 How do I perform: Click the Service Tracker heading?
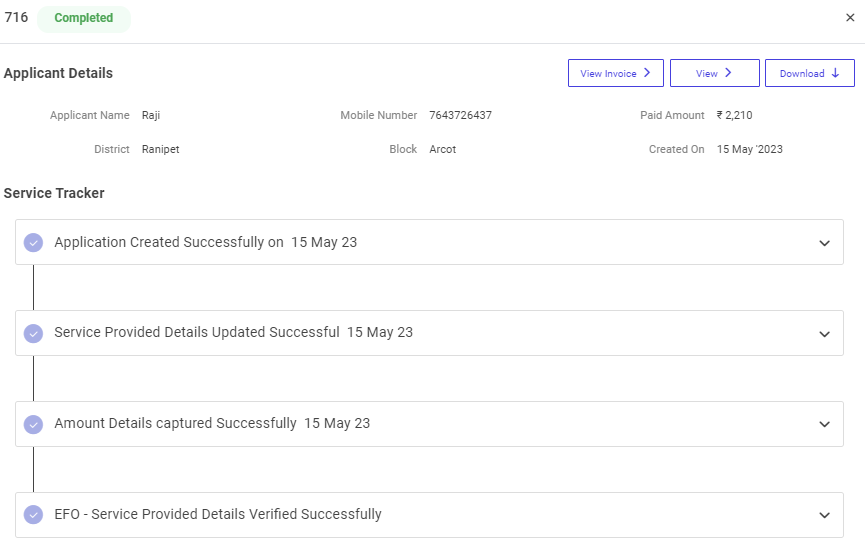[54, 193]
